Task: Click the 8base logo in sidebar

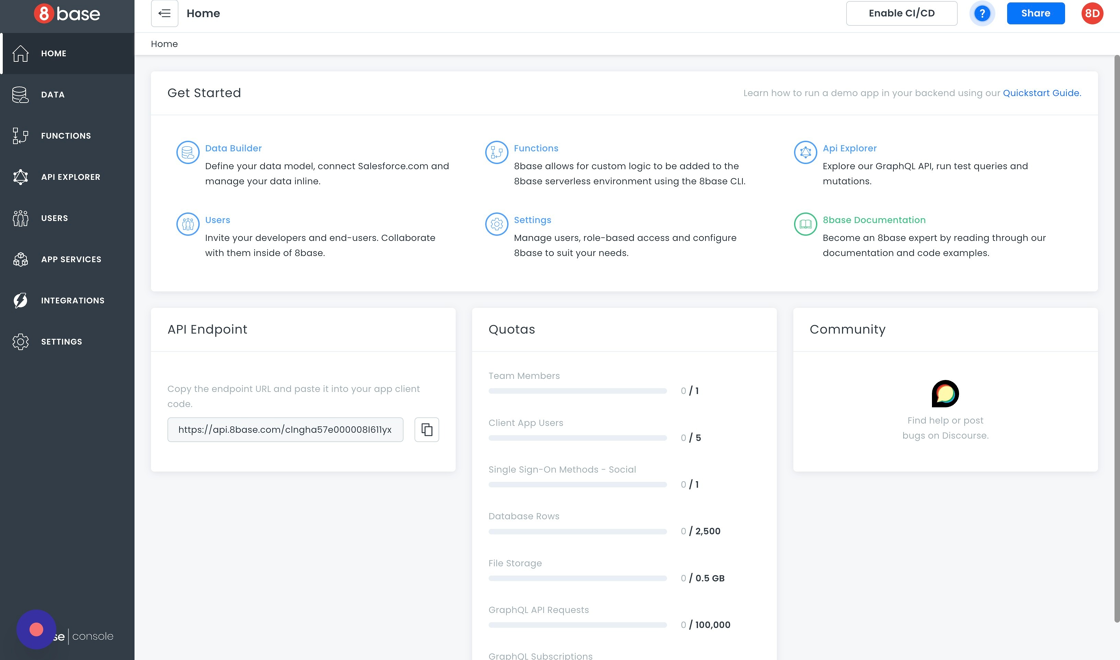Action: pos(67,14)
